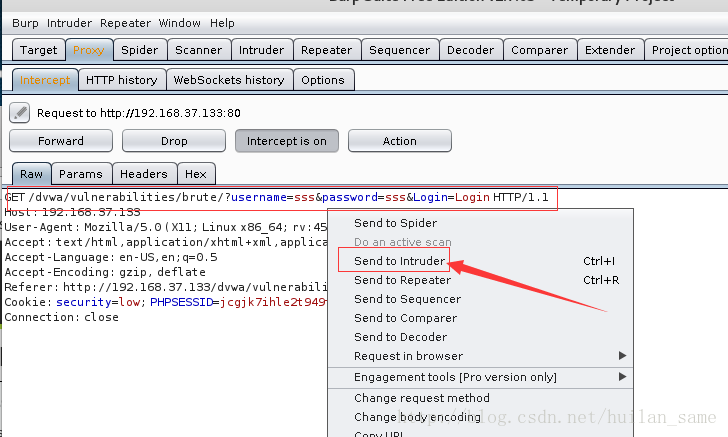The image size is (728, 437).
Task: Expand the Request in browser submenu arrow
Action: pyautogui.click(x=623, y=356)
